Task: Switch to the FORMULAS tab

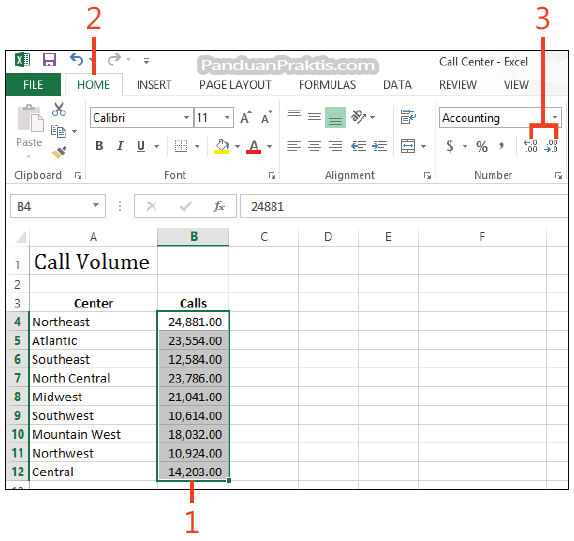Action: [x=327, y=85]
